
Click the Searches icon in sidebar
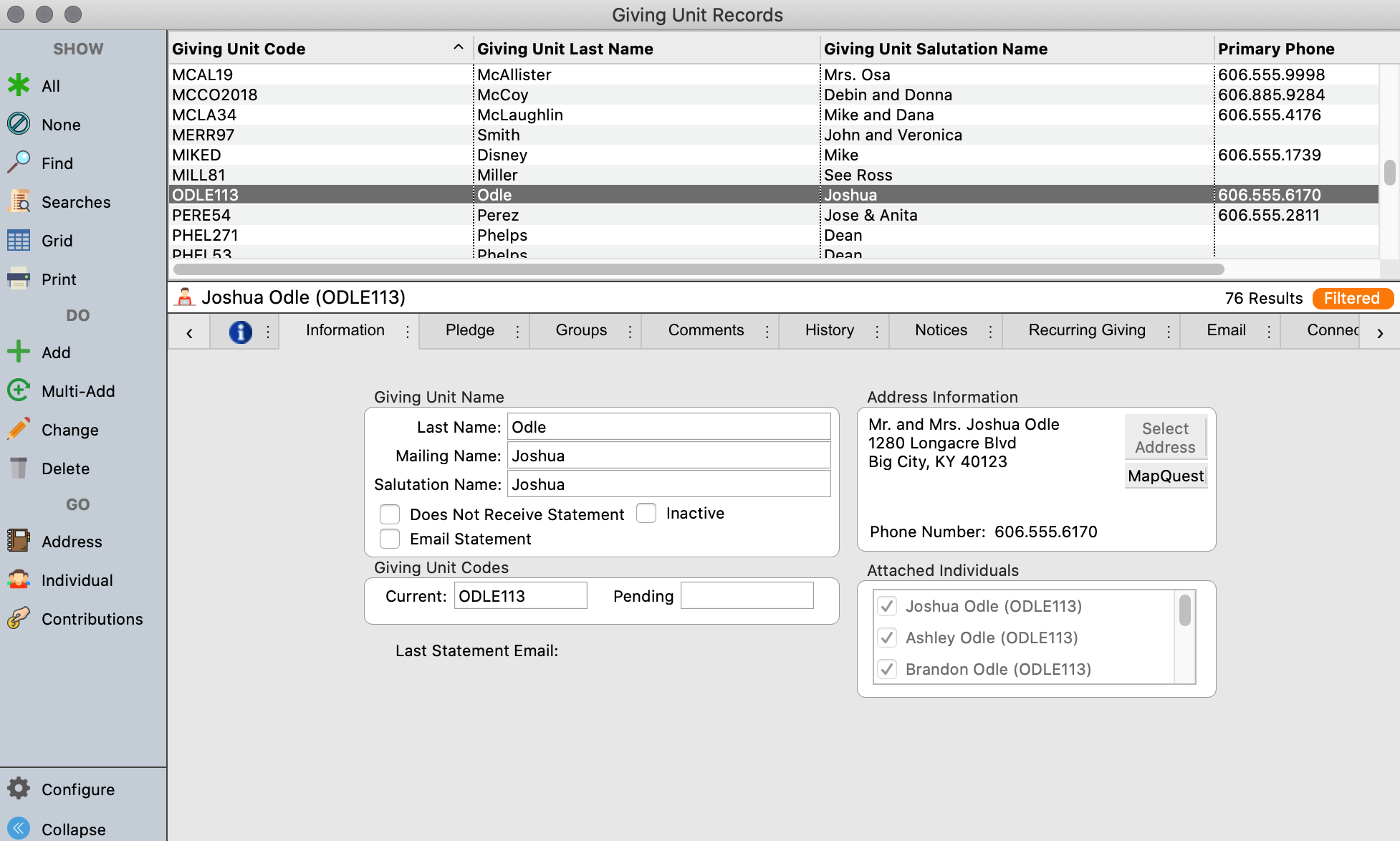click(x=19, y=202)
